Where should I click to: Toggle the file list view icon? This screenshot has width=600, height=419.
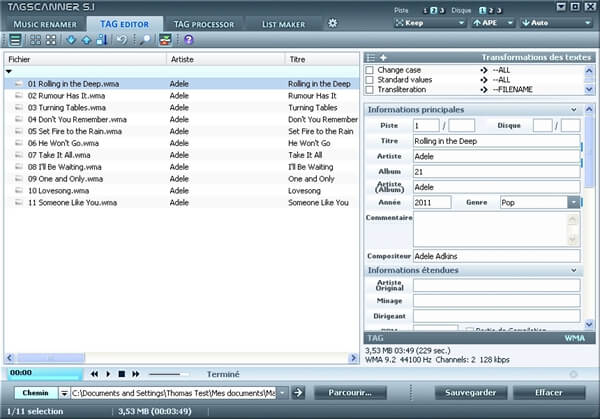point(15,39)
